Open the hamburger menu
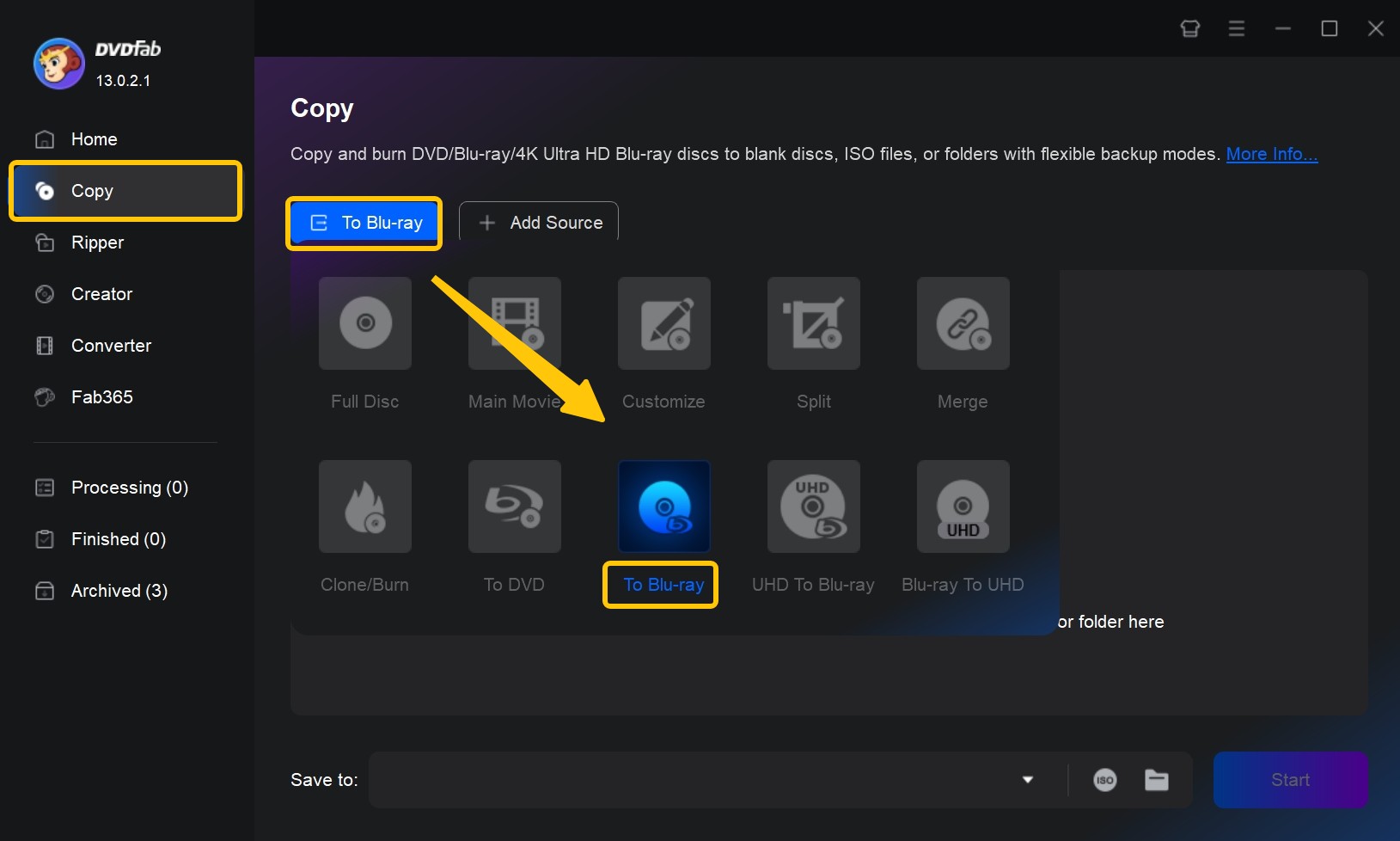The width and height of the screenshot is (1400, 841). (x=1237, y=28)
